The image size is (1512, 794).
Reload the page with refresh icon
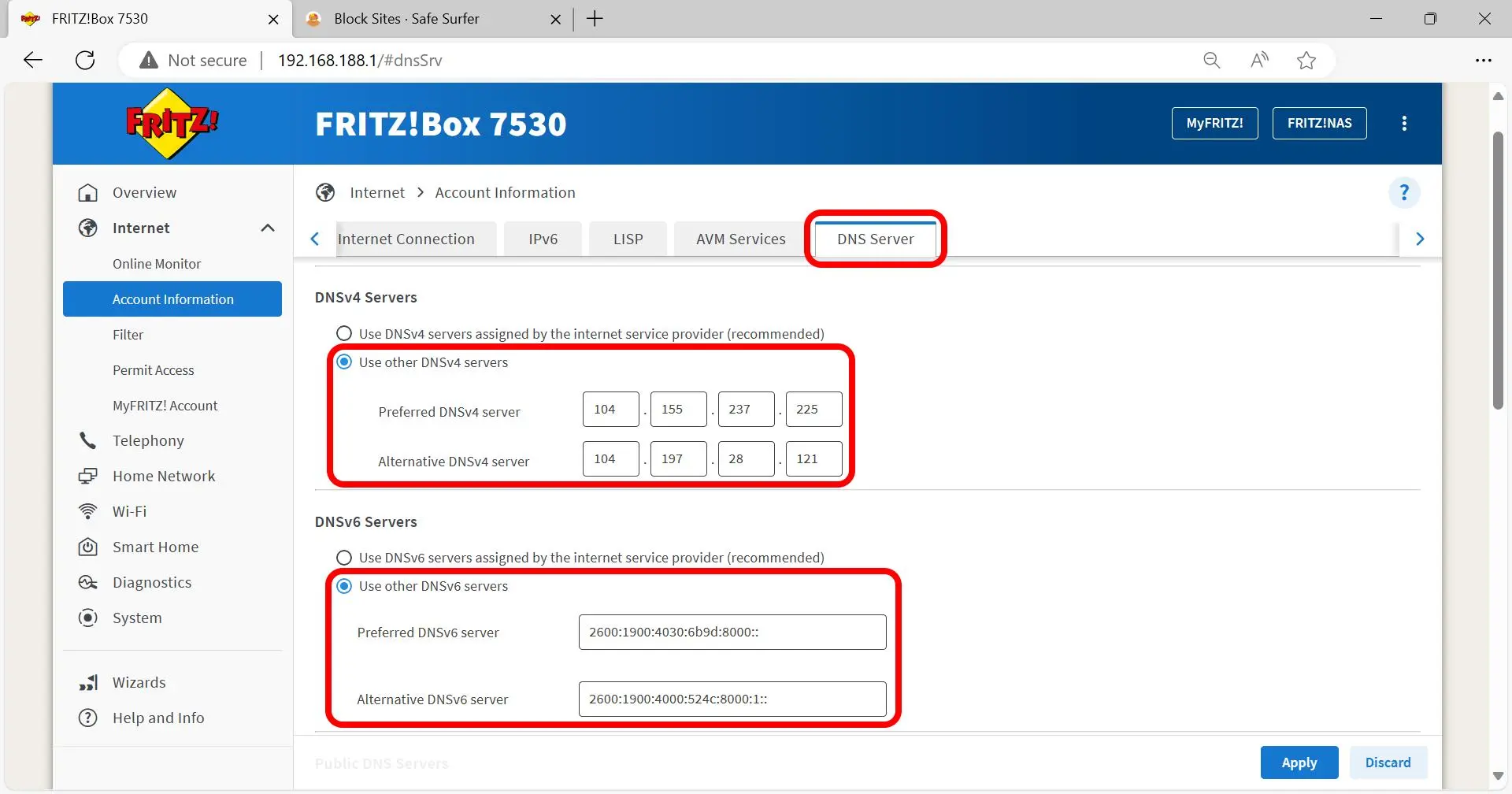point(85,61)
